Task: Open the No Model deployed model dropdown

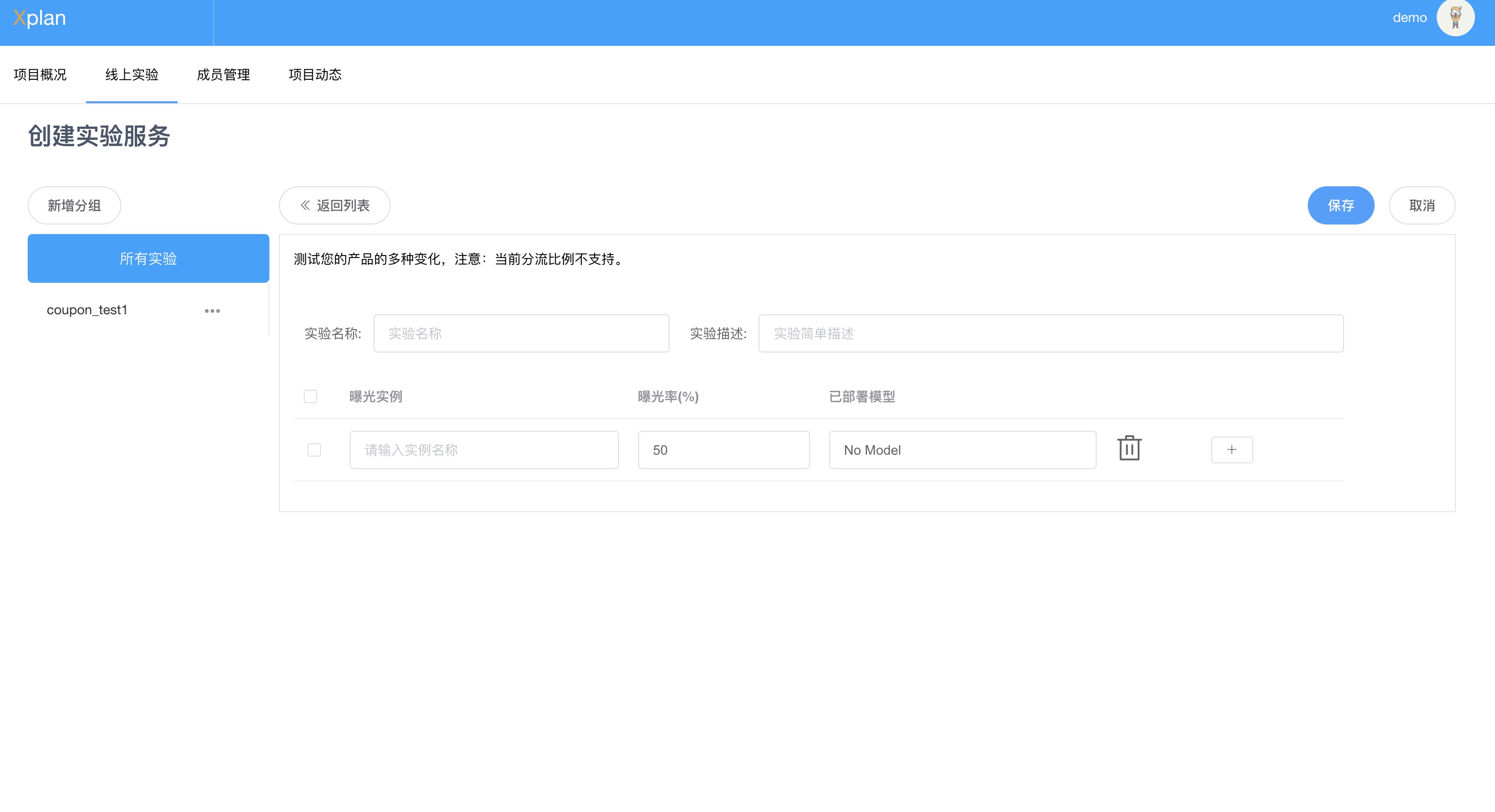Action: click(962, 450)
